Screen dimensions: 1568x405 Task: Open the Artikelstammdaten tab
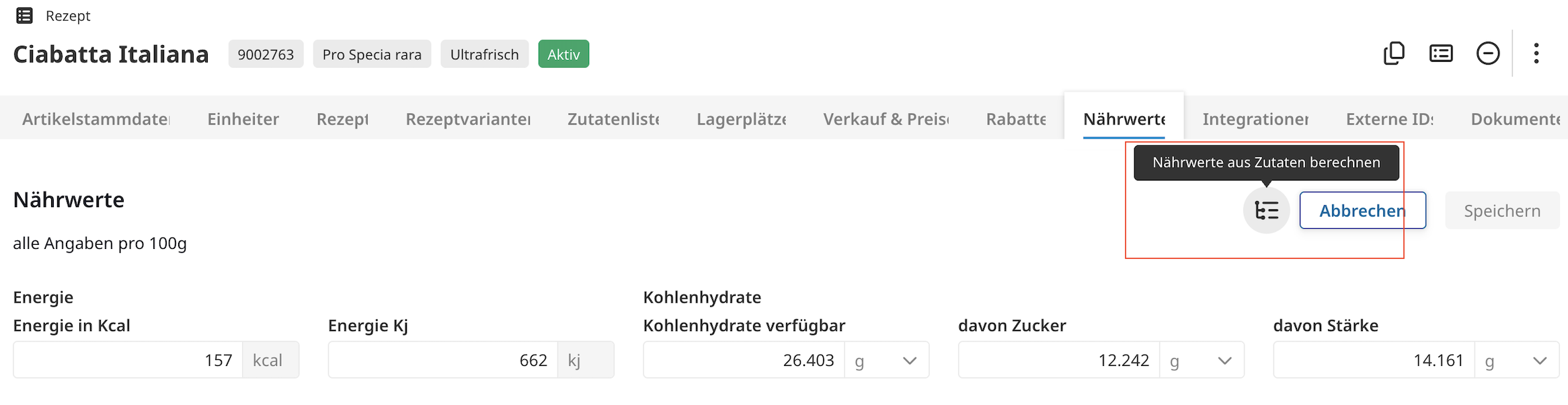pos(95,119)
